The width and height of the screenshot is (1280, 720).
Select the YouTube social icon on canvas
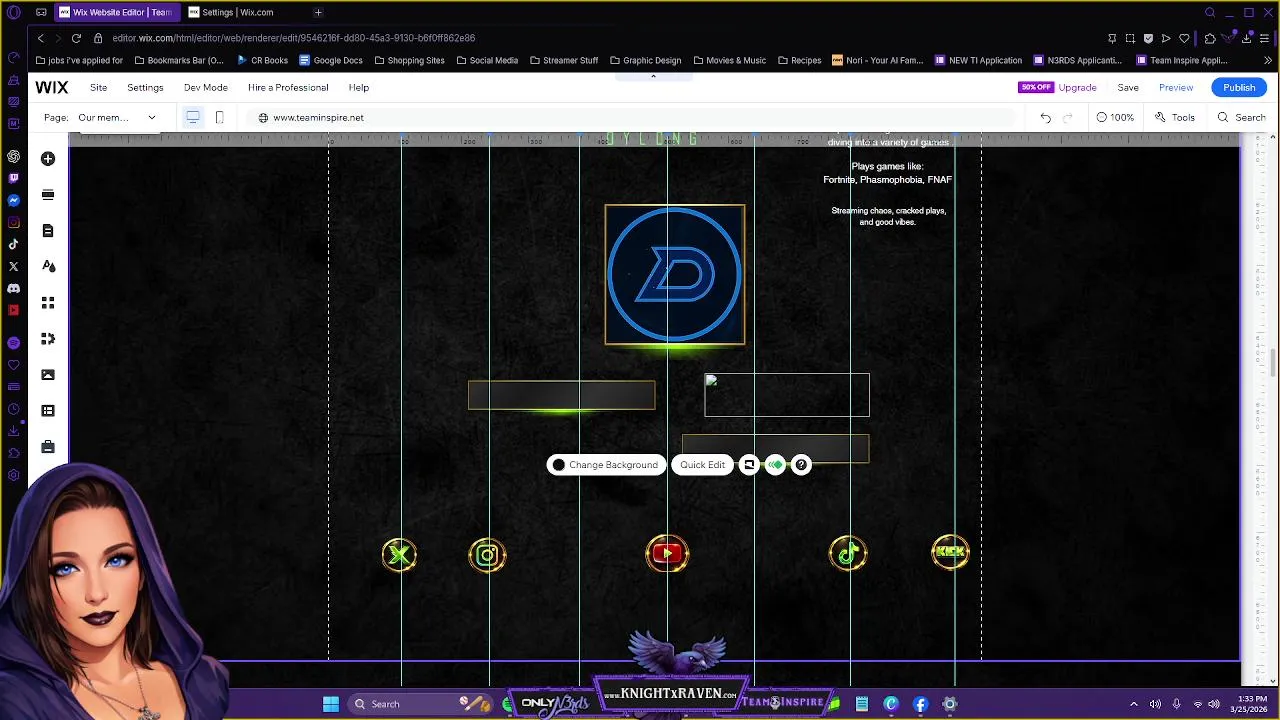tap(667, 553)
